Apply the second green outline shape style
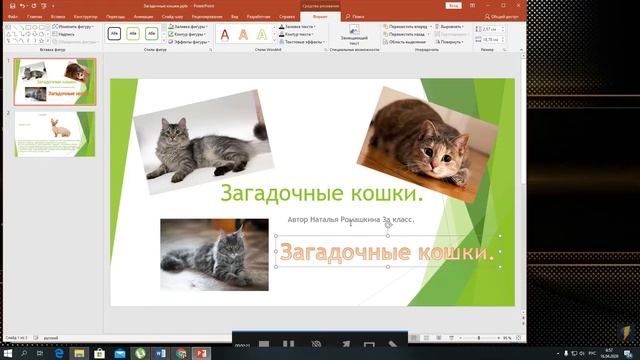 coord(133,33)
